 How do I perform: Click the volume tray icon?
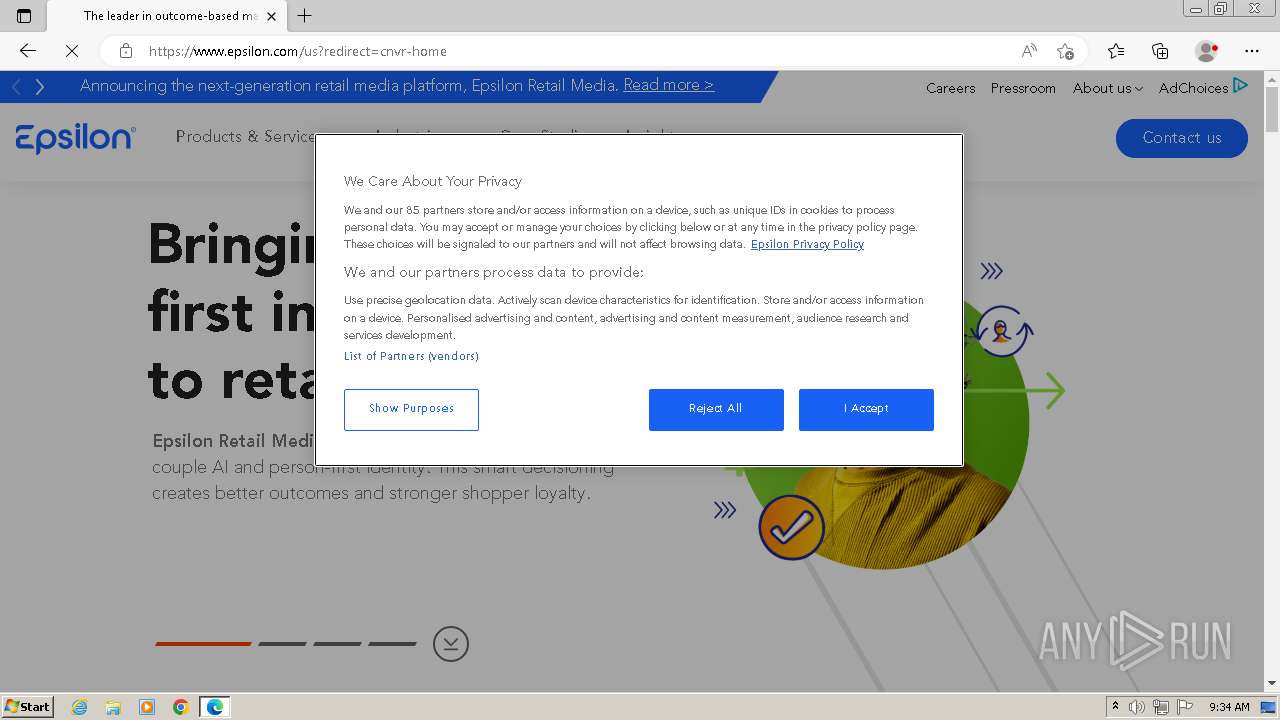tap(1137, 707)
